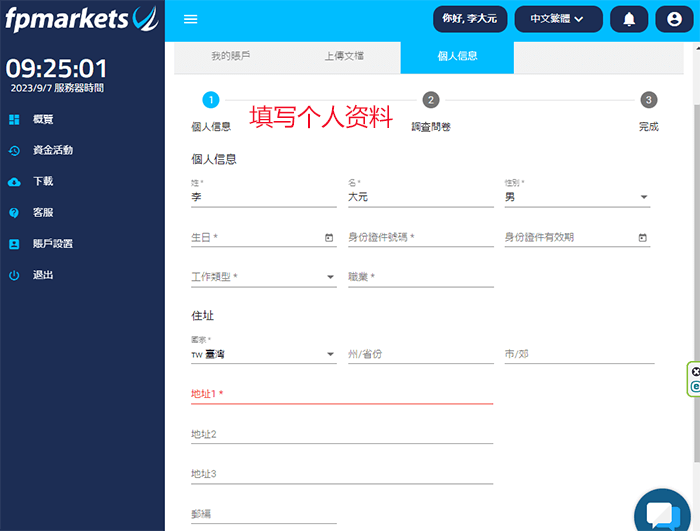
Task: Click the notification bell icon
Action: (x=629, y=19)
